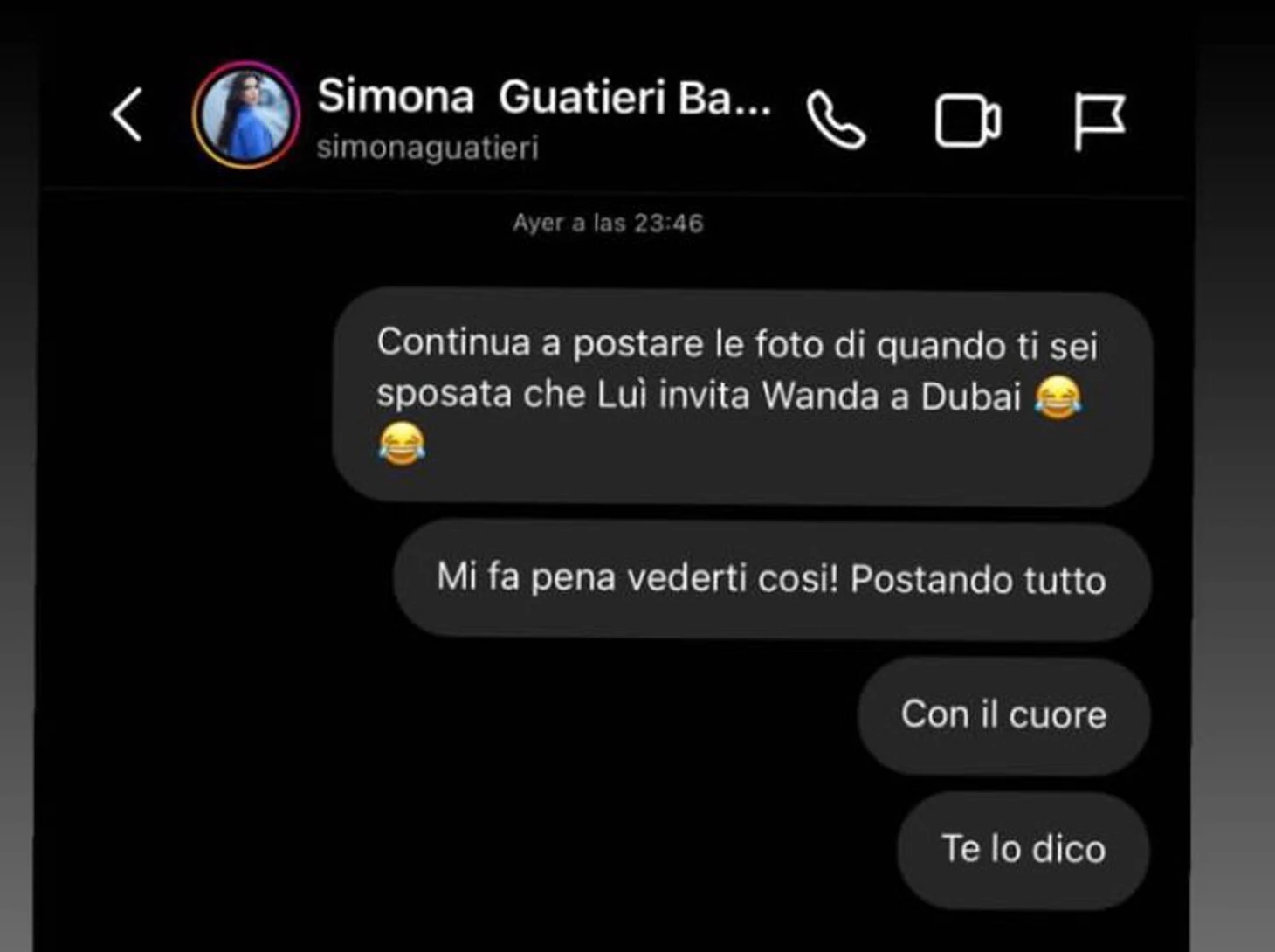Screen dimensions: 1275x952
Task: Select the Mi fa pena vederti così message
Action: click(x=772, y=579)
